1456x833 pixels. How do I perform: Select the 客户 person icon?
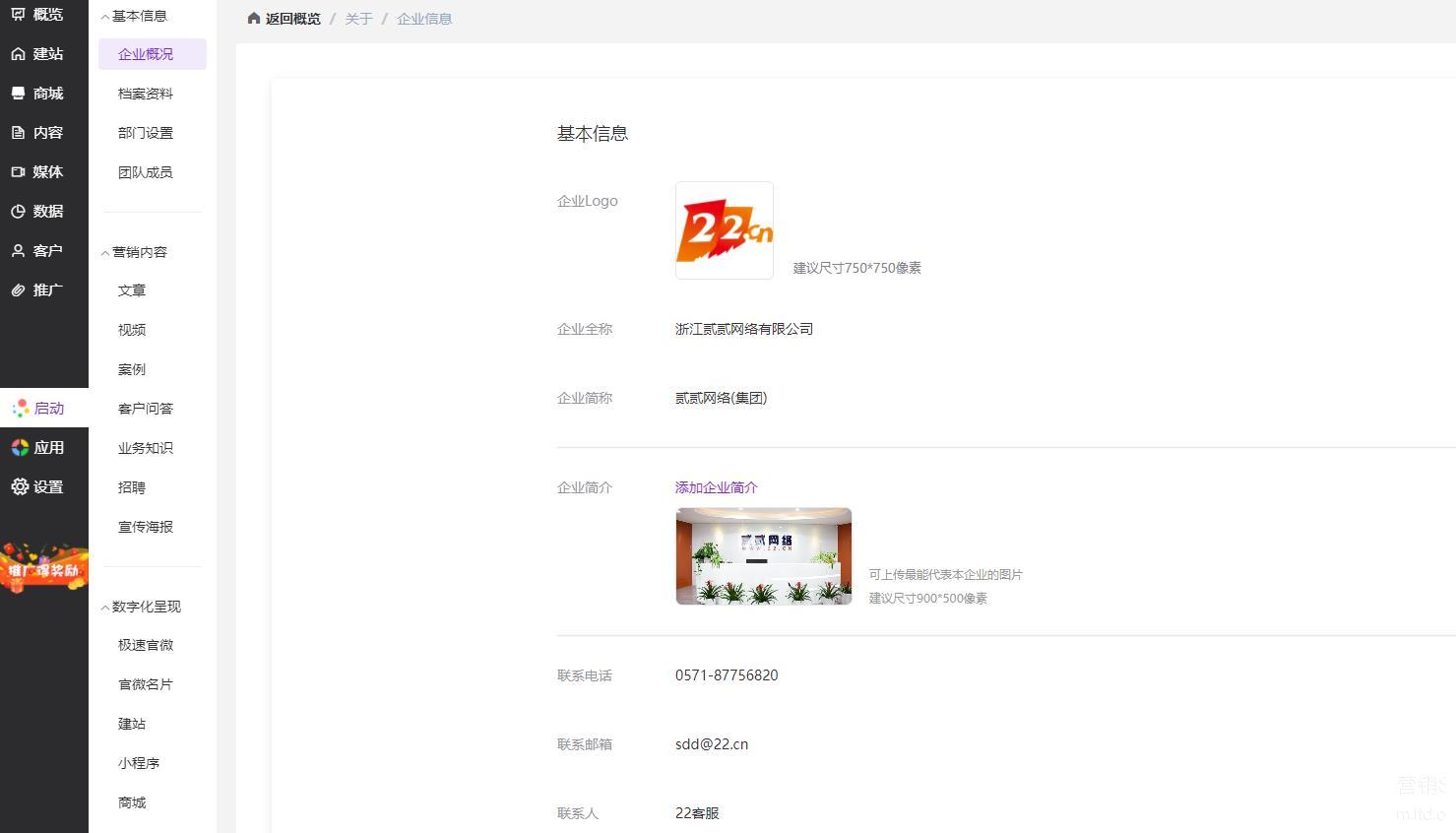18,251
